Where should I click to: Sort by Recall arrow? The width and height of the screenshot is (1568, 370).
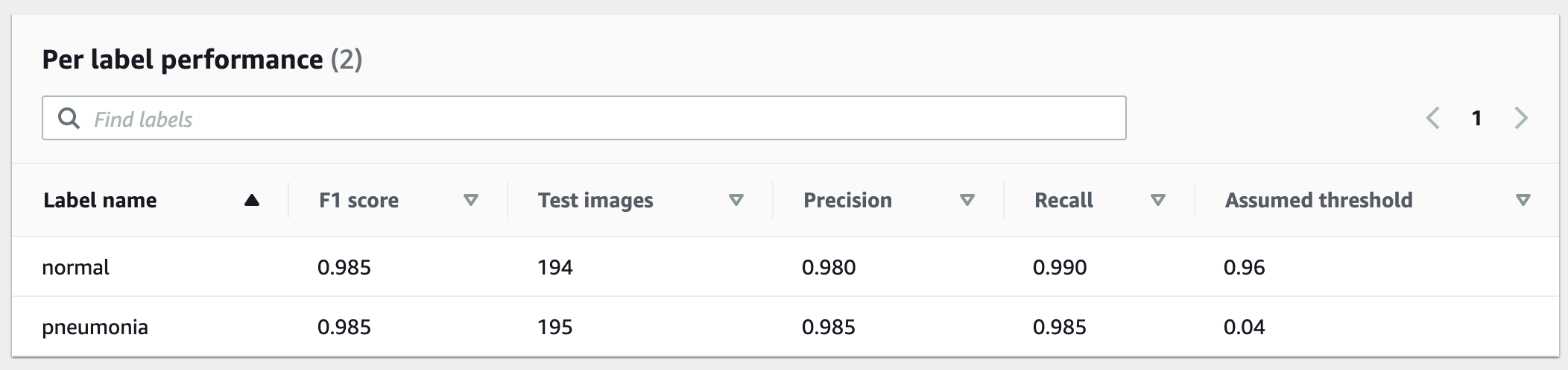[1158, 200]
